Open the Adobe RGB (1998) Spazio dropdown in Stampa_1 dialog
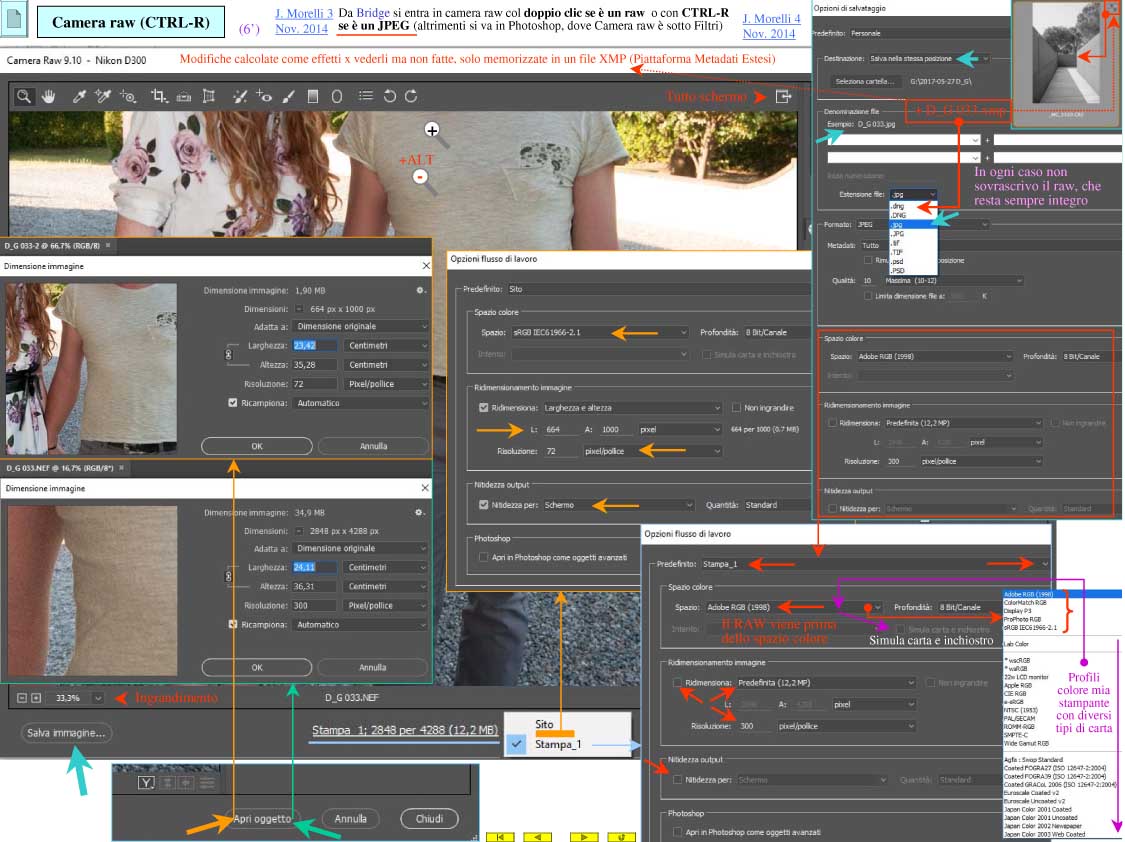The image size is (1125, 842). tap(792, 607)
